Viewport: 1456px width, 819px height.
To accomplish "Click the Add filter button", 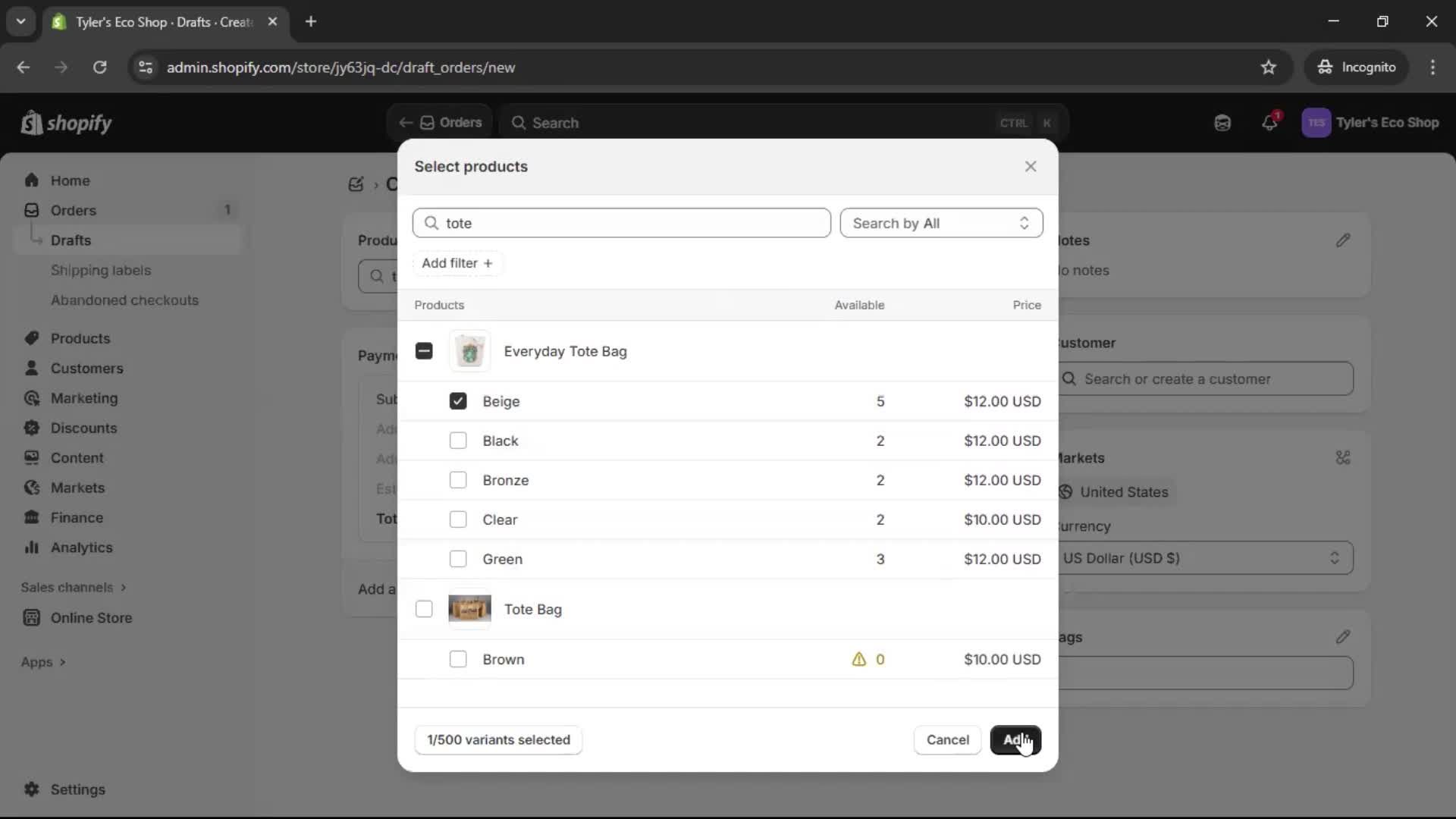I will (457, 263).
